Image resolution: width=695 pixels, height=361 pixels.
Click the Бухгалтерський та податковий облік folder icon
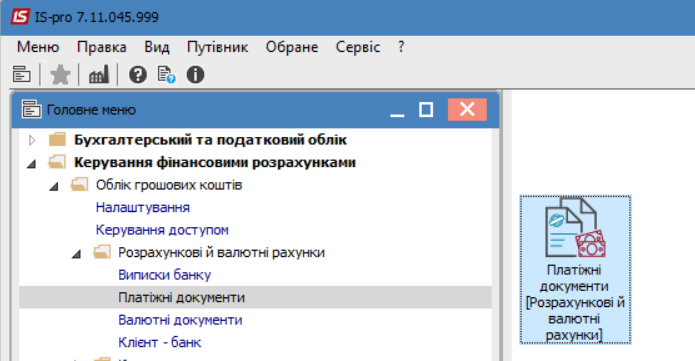pyautogui.click(x=57, y=140)
